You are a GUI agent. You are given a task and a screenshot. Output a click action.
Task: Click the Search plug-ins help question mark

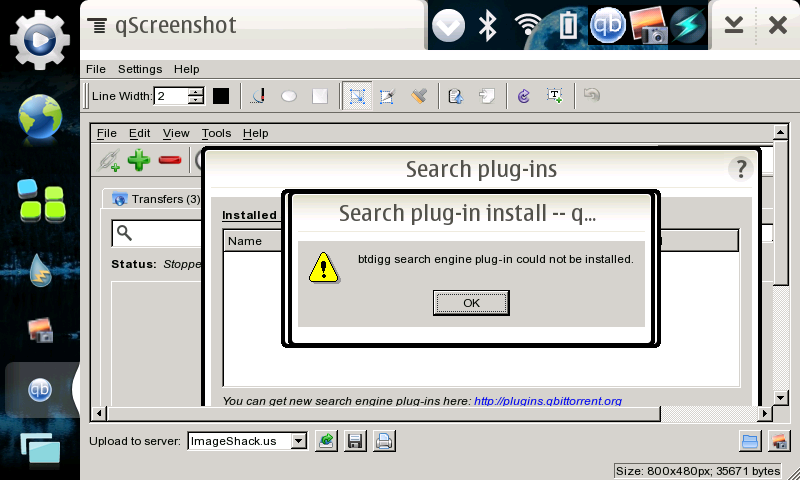(741, 168)
